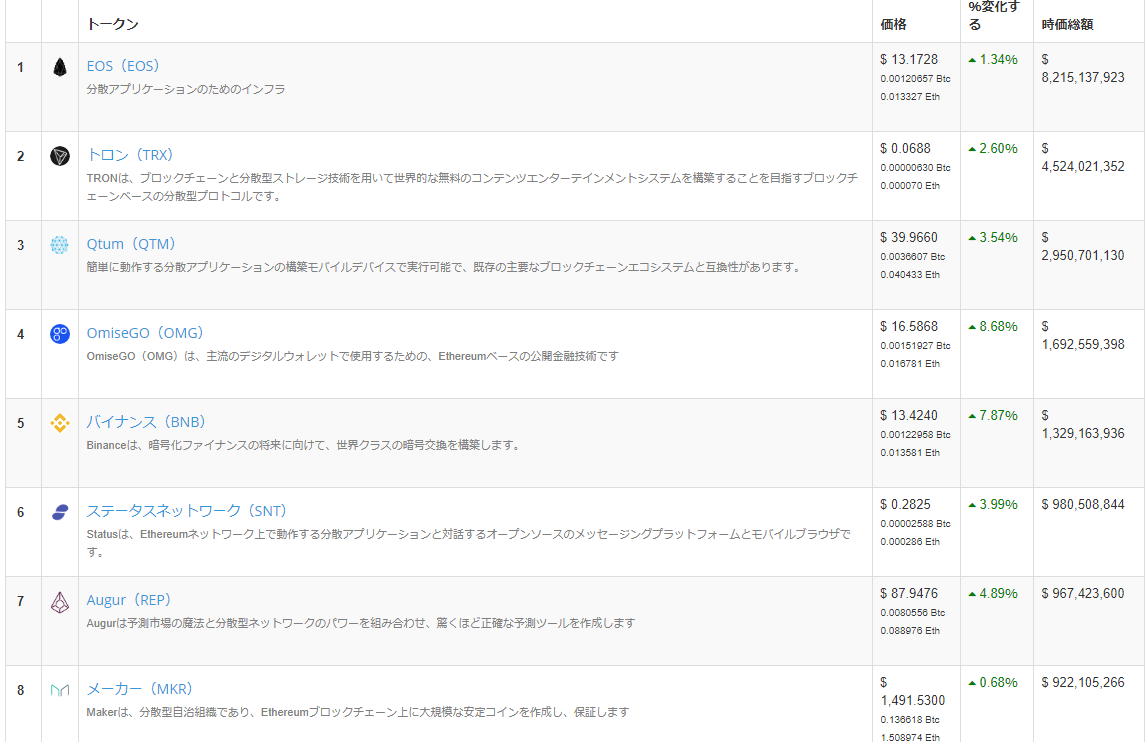
Task: Click the Binance description text
Action: (305, 445)
